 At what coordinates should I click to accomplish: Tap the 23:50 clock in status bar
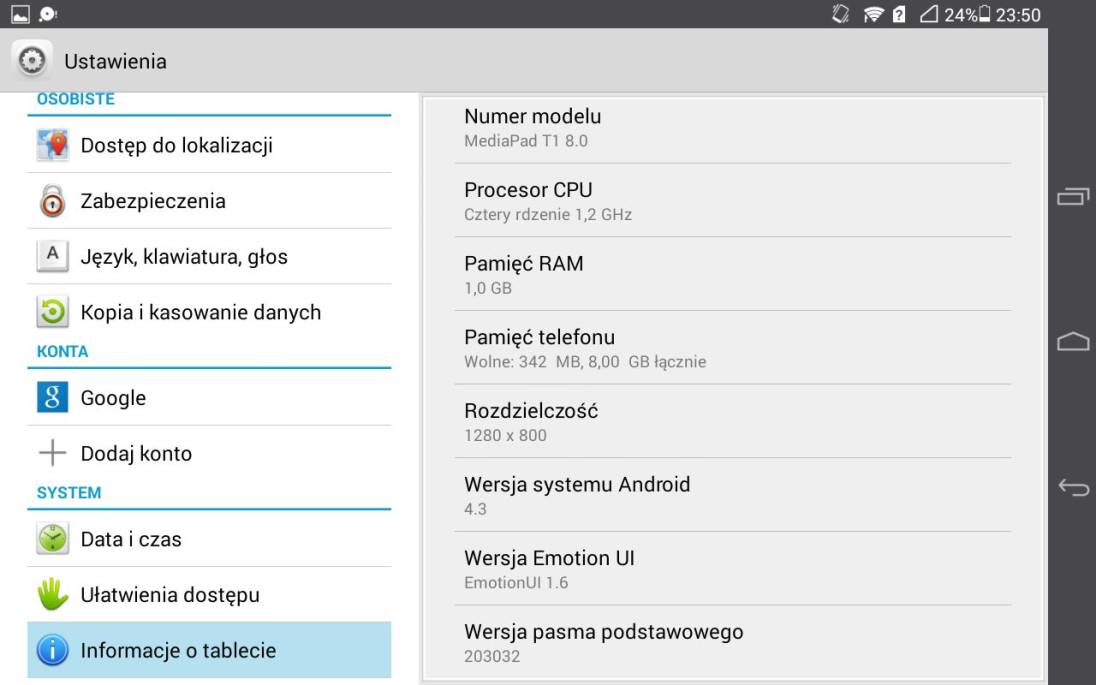click(x=1018, y=15)
